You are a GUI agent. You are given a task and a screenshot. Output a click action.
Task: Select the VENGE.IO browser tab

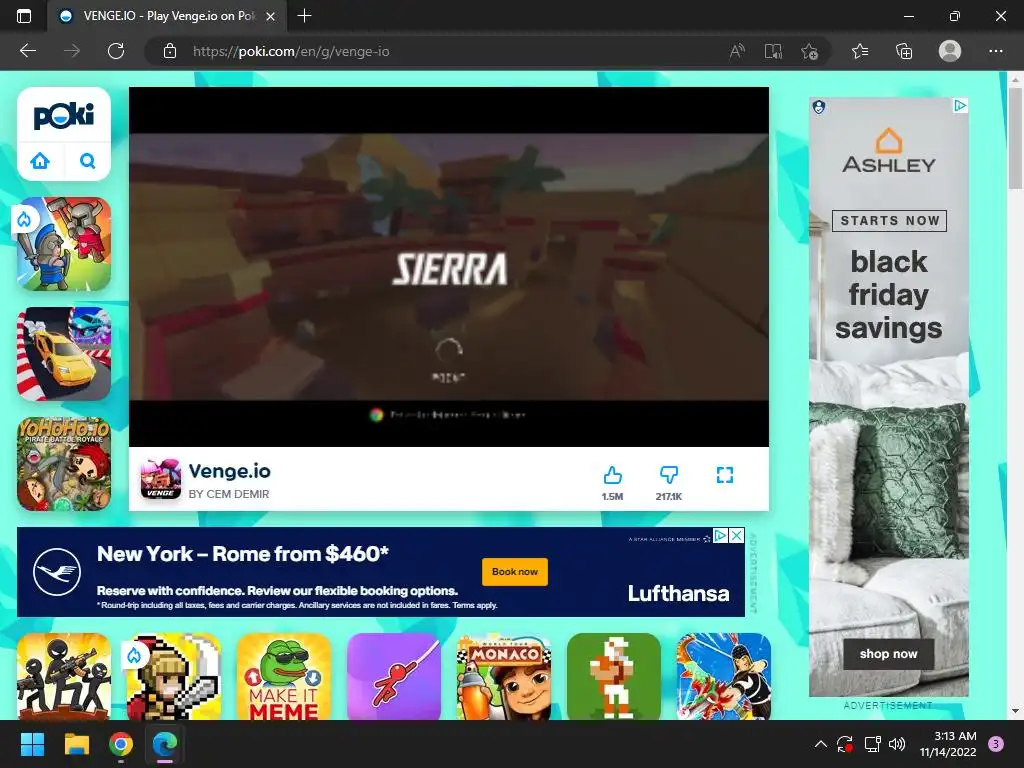tap(167, 16)
